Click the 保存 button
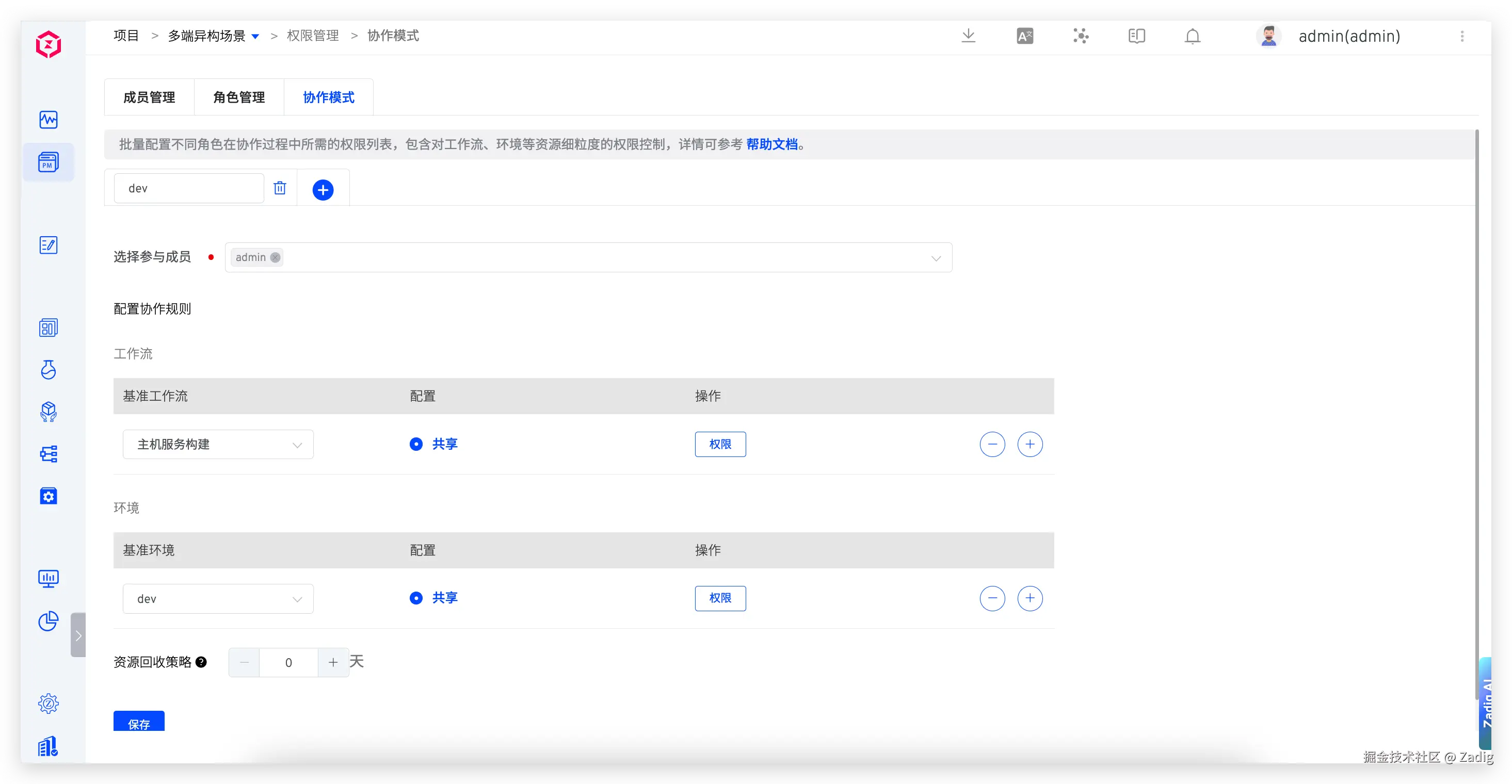Image resolution: width=1512 pixels, height=784 pixels. tap(139, 722)
